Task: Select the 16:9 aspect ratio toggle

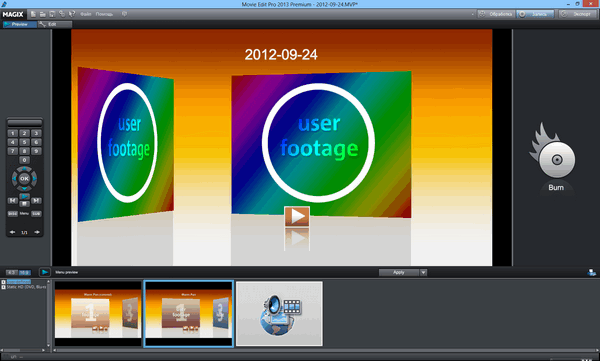Action: coord(25,272)
